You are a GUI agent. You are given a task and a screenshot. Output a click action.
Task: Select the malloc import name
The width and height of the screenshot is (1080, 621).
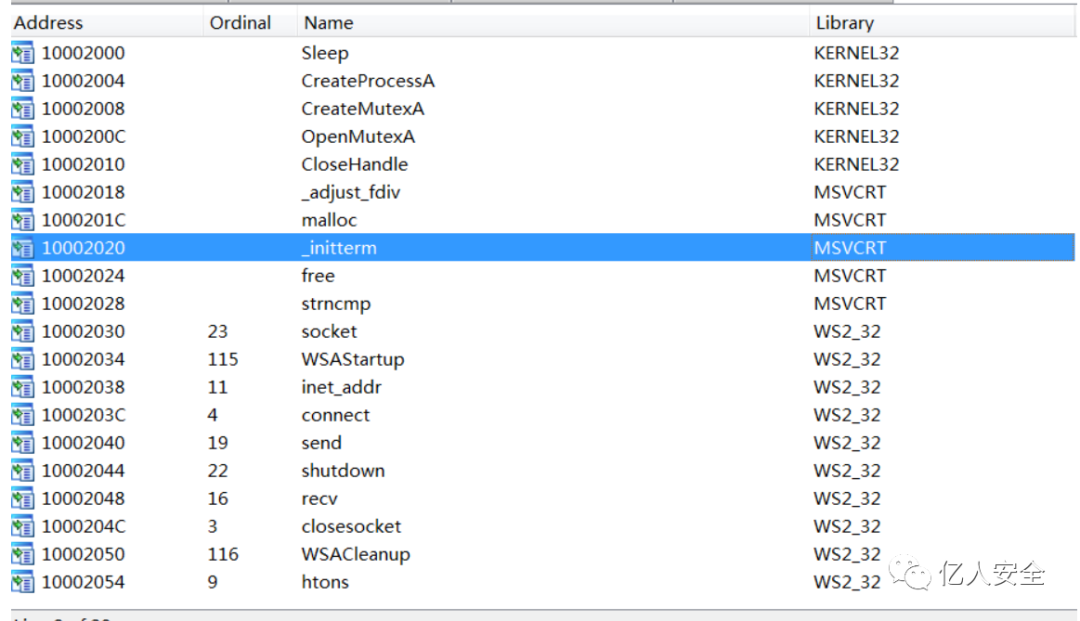329,220
